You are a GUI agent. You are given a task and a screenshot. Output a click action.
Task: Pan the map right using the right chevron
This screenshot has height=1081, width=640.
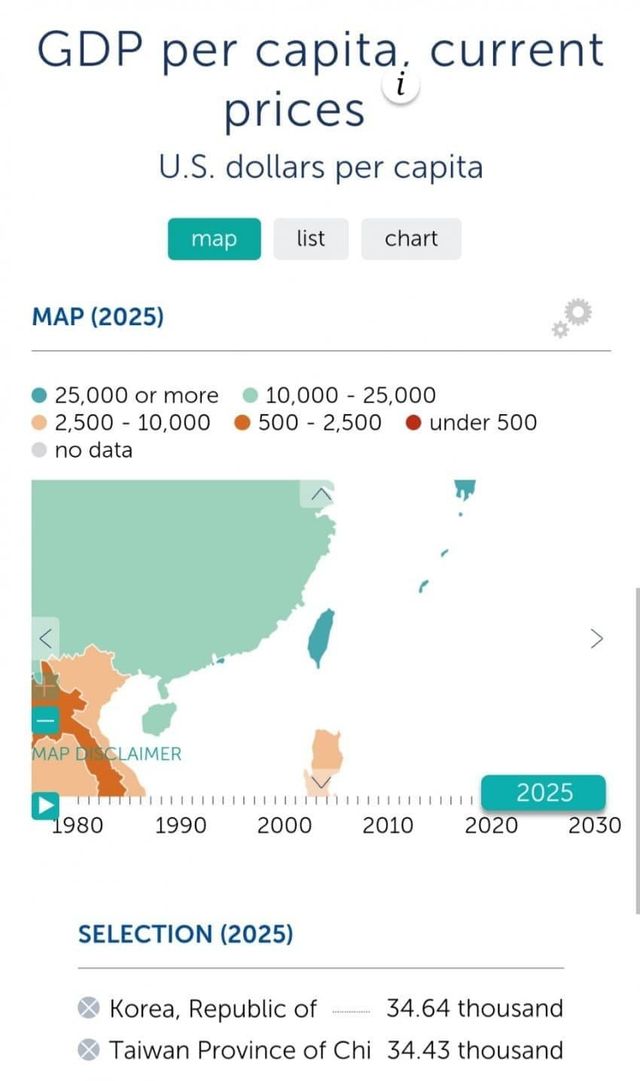(x=596, y=638)
